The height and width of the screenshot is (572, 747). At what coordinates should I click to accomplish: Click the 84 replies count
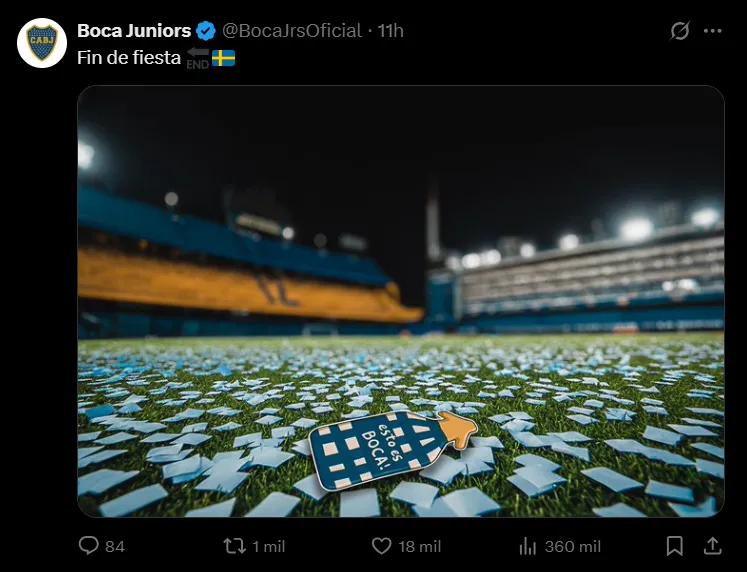click(115, 546)
